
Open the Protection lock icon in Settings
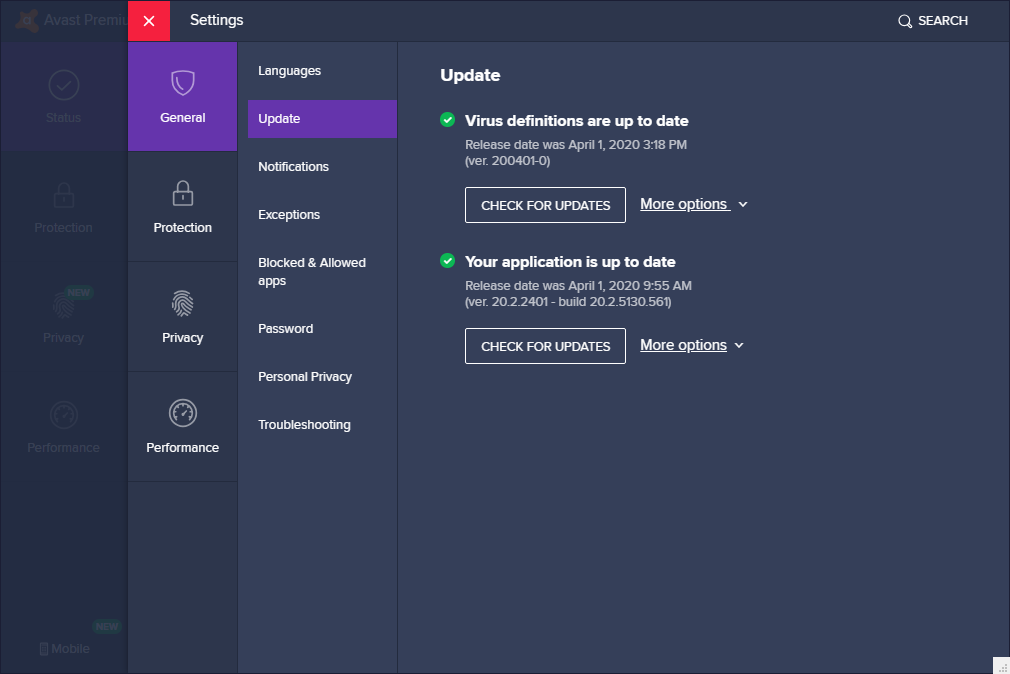182,193
